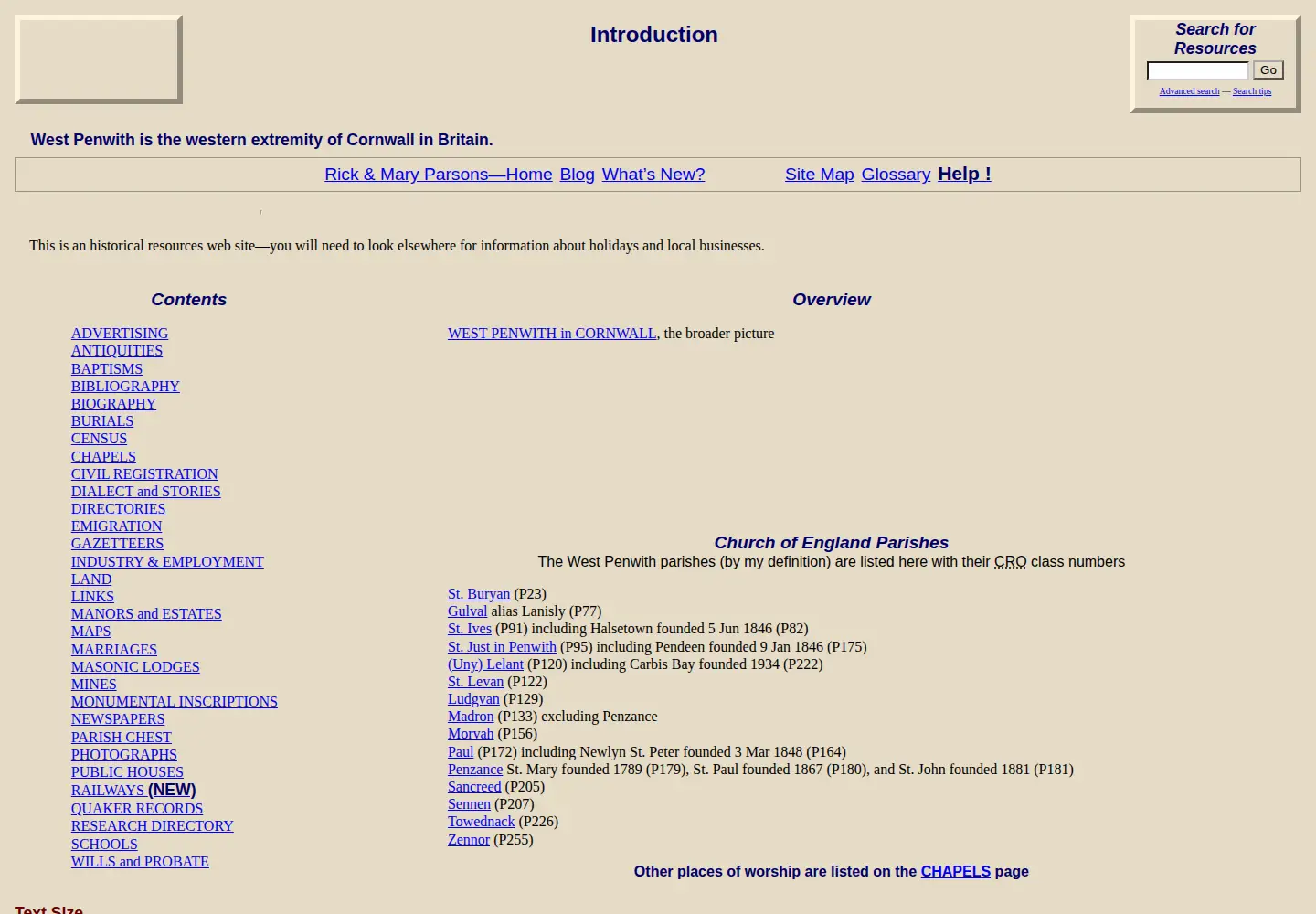Open the QUAKER RECORDS link
Screen dimensions: 1316x914
pos(137,809)
